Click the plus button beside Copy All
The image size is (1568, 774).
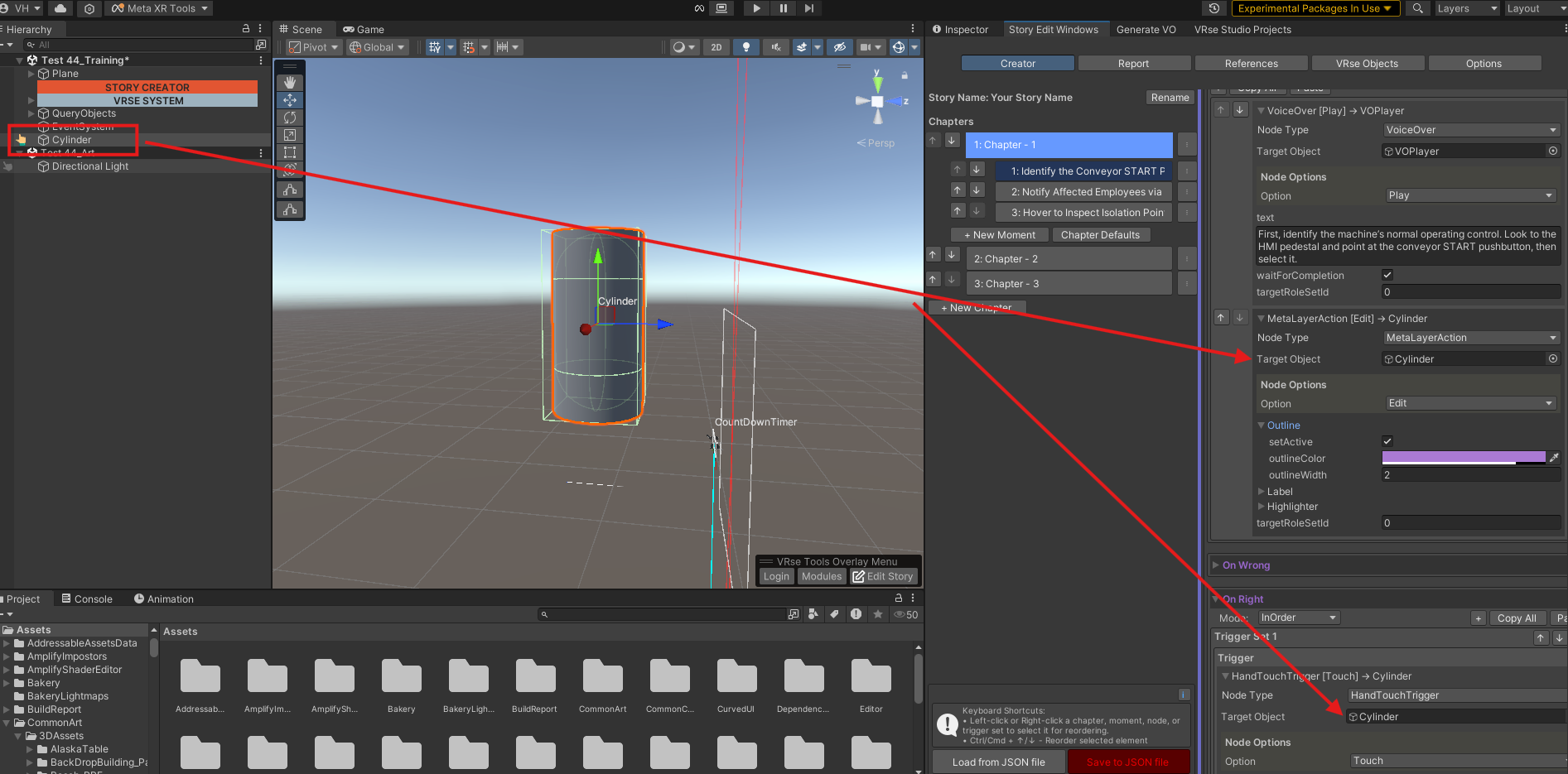coord(1479,618)
